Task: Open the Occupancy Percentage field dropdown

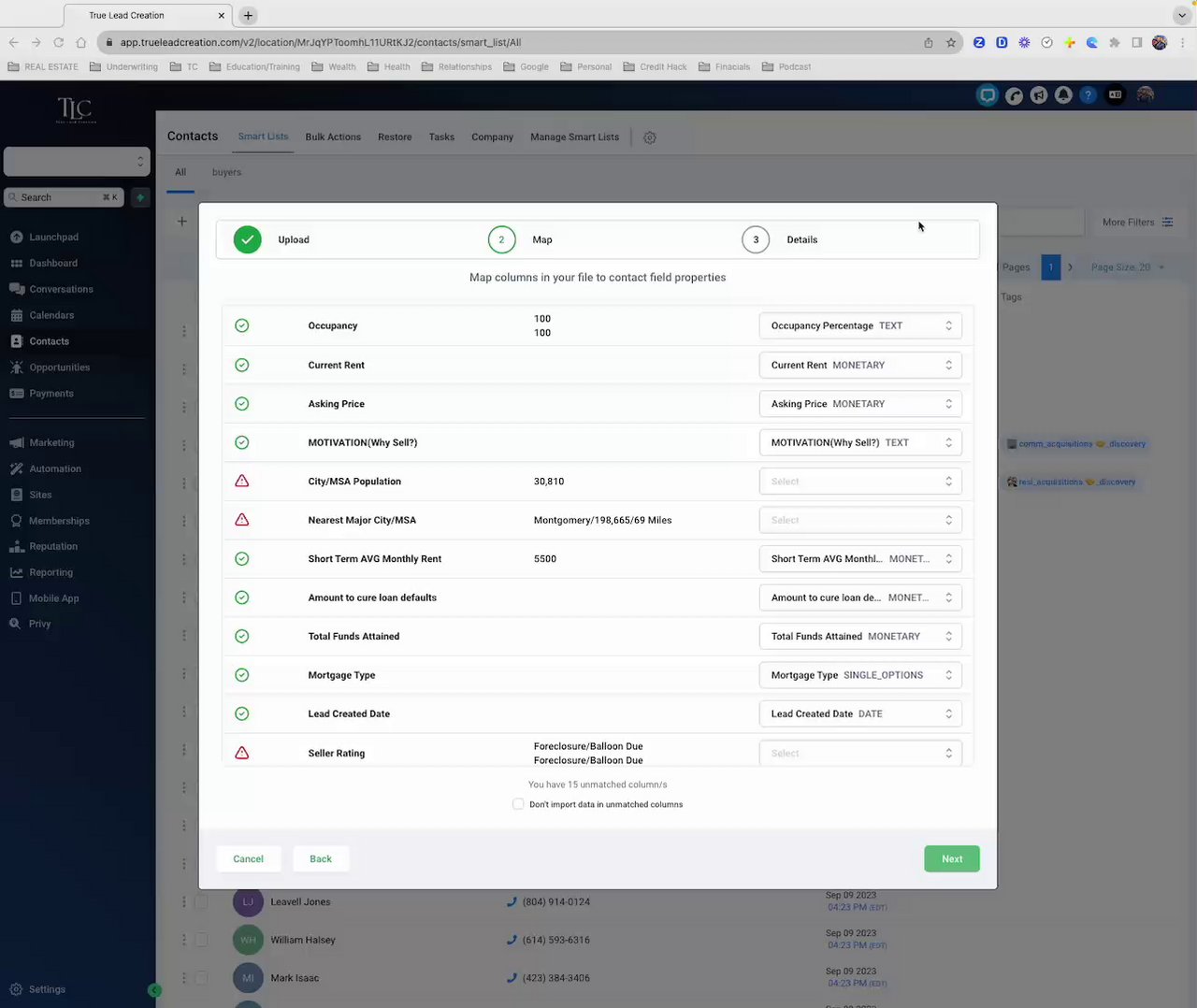Action: click(860, 326)
